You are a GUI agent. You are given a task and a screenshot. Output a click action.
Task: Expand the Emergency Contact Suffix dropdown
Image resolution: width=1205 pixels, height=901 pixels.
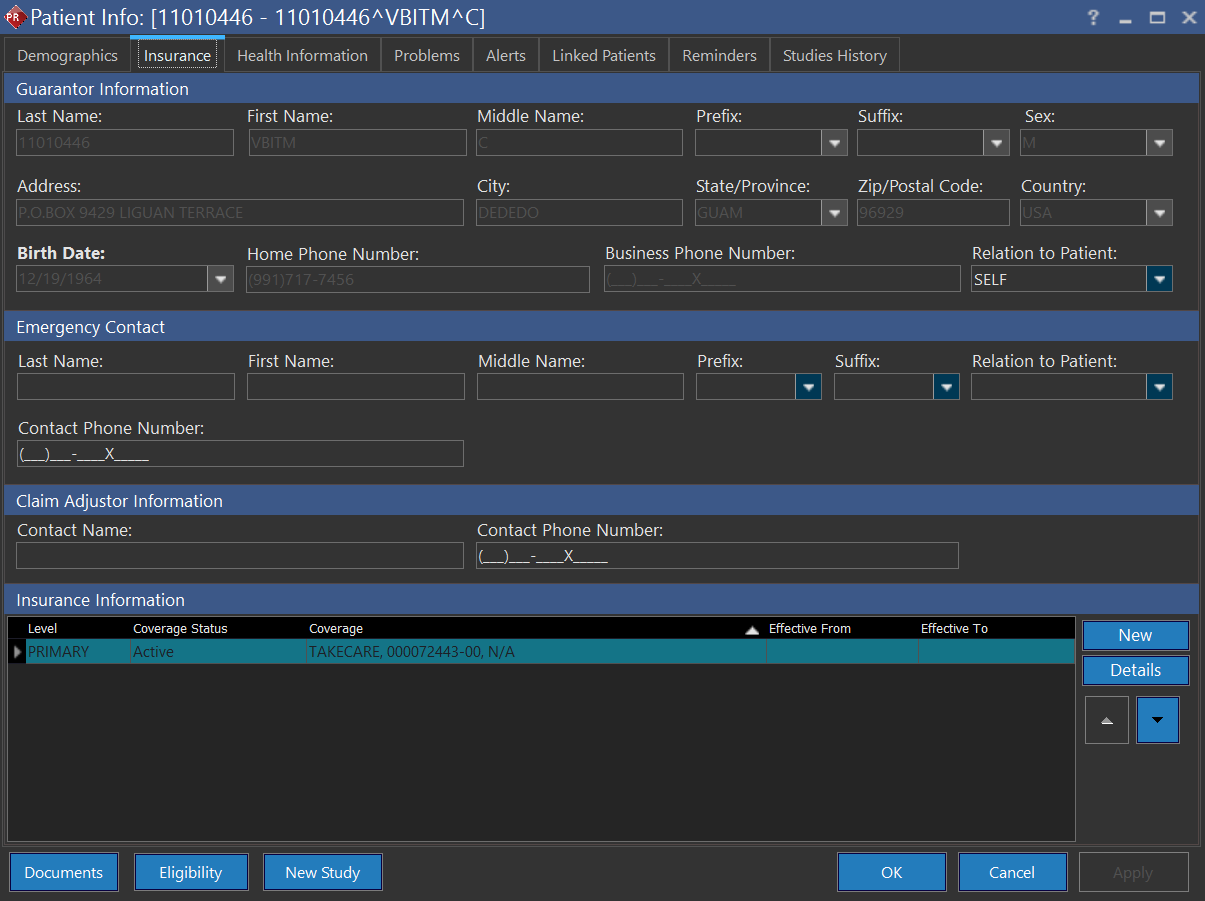(946, 387)
